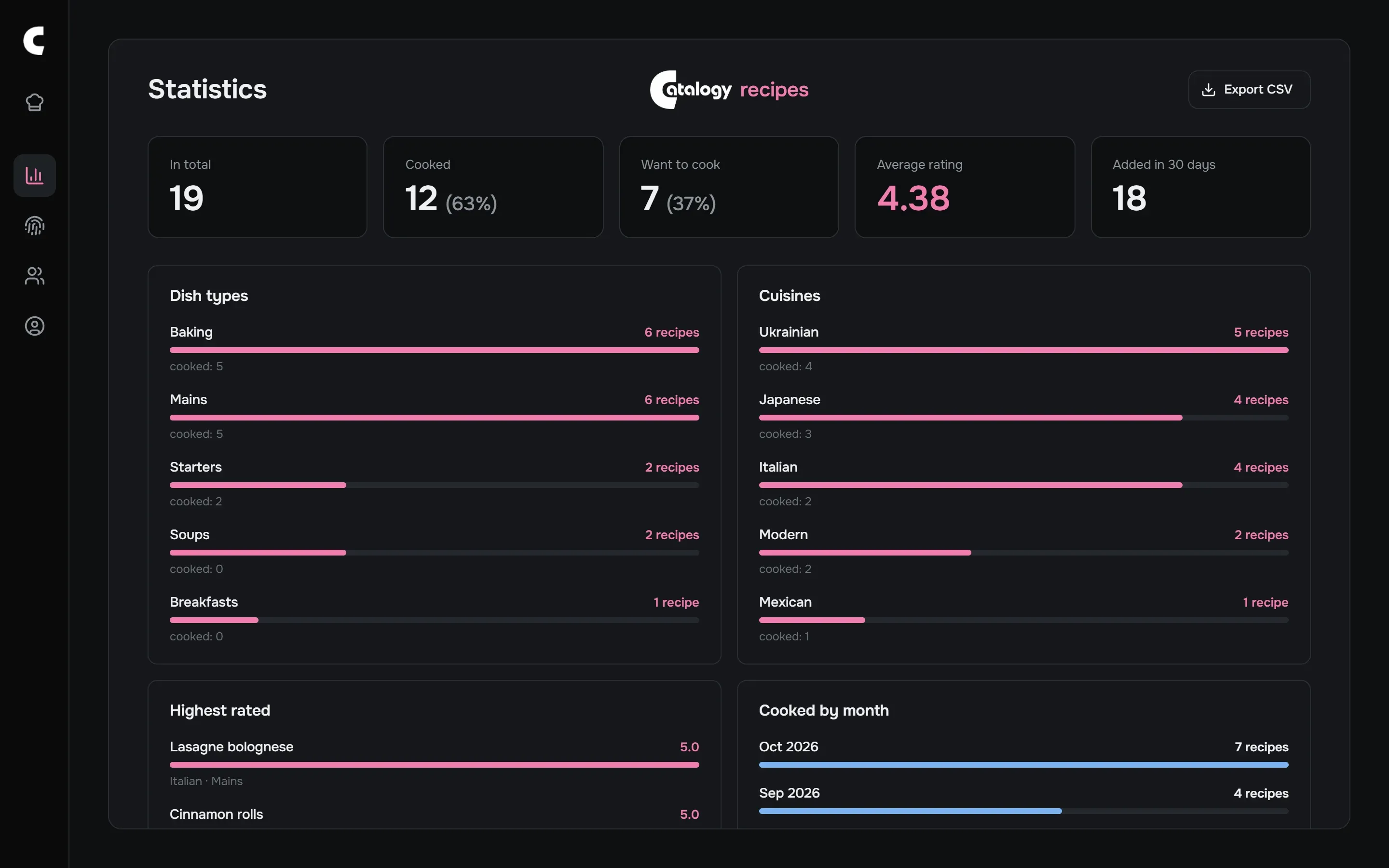Click the Italian cuisine label
This screenshot has width=1389, height=868.
[x=778, y=467]
